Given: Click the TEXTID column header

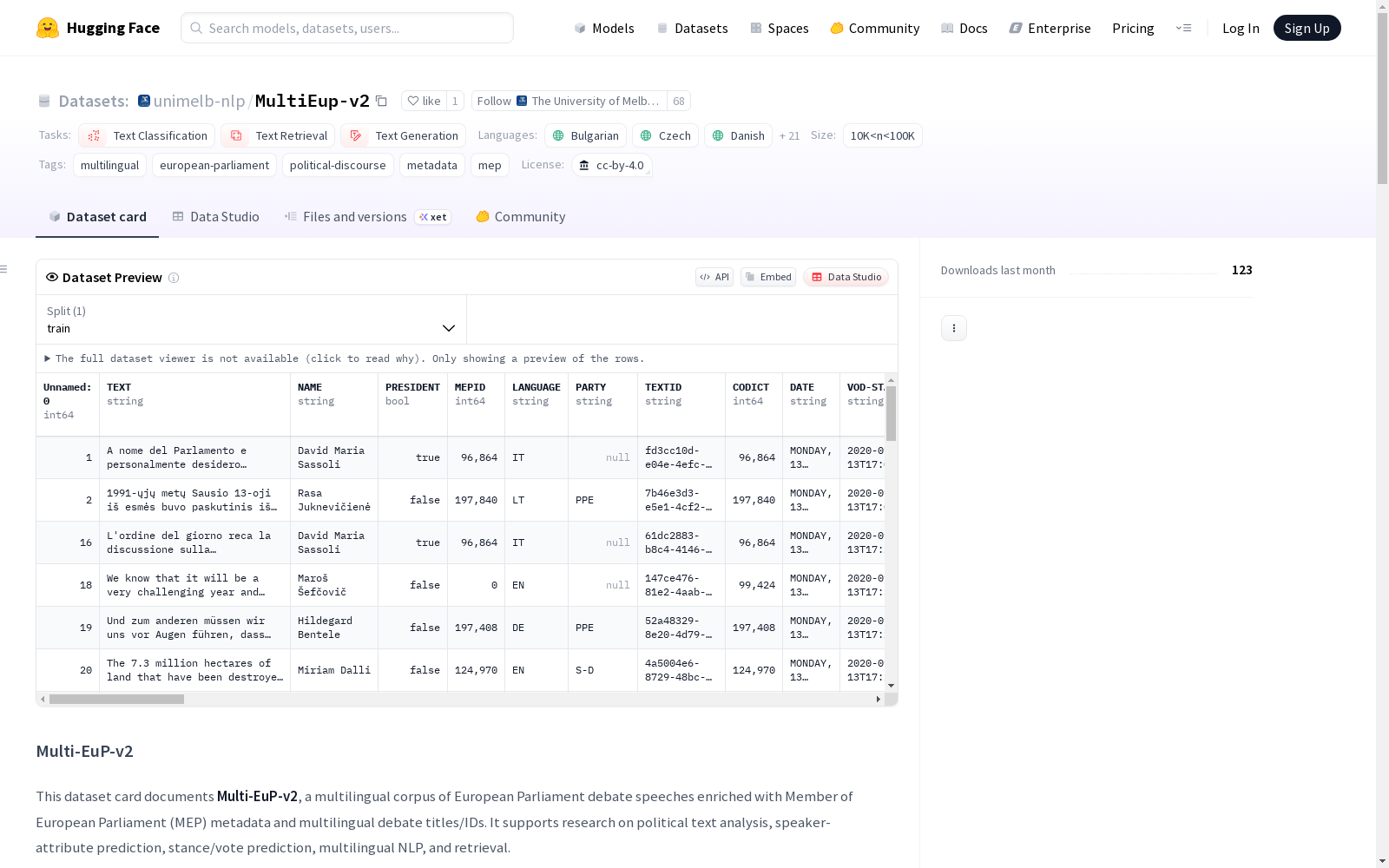Looking at the screenshot, I should [681, 404].
